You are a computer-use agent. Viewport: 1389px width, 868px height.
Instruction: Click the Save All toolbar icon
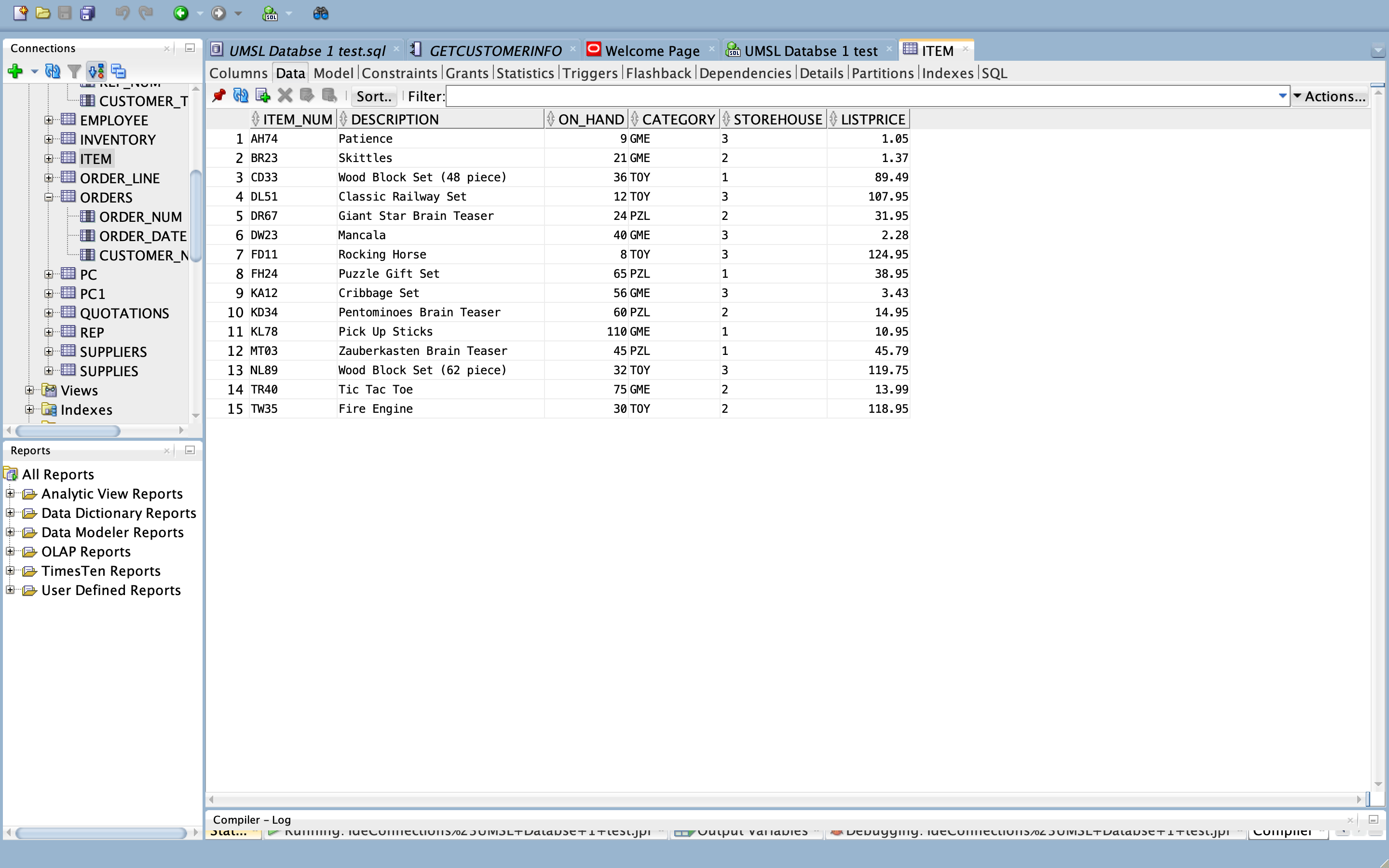(87, 13)
